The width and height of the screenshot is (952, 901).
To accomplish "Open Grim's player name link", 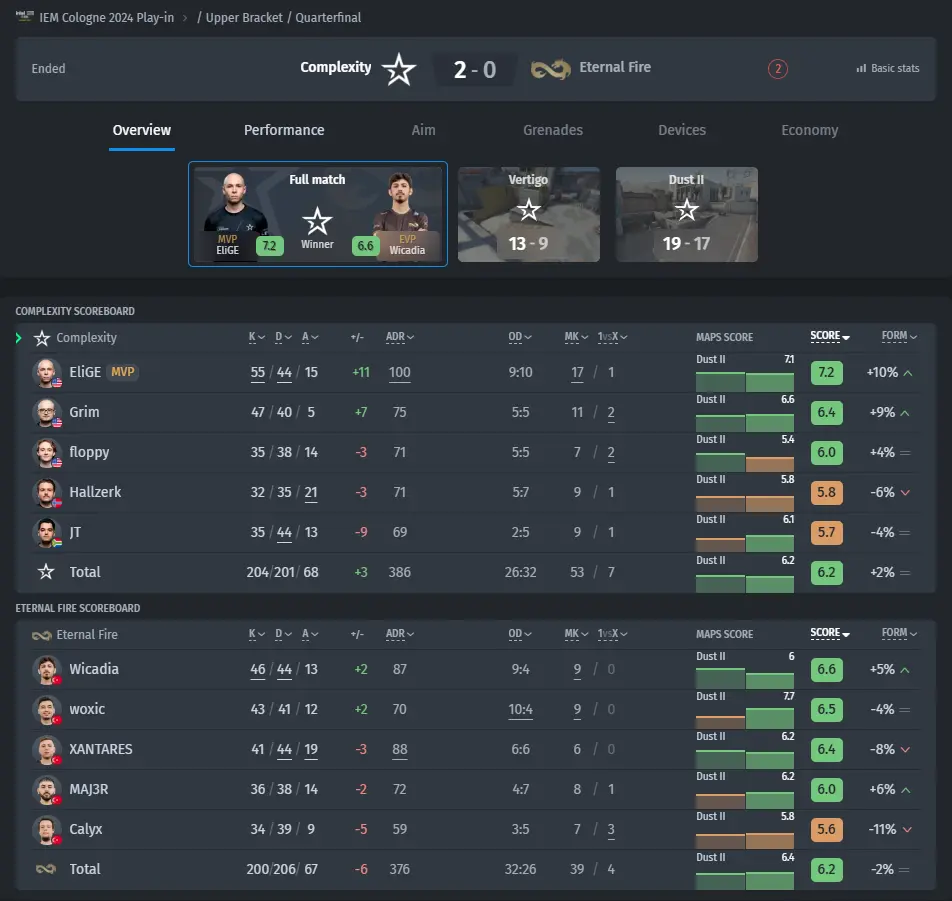I will [x=84, y=412].
